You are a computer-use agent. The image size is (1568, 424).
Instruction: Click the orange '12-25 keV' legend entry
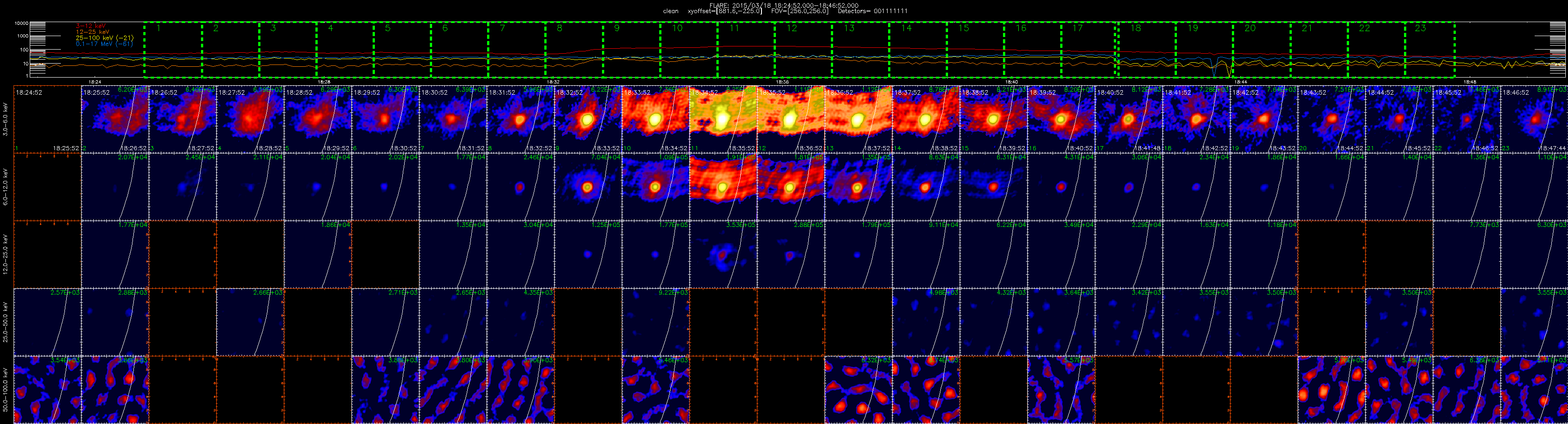[x=92, y=32]
